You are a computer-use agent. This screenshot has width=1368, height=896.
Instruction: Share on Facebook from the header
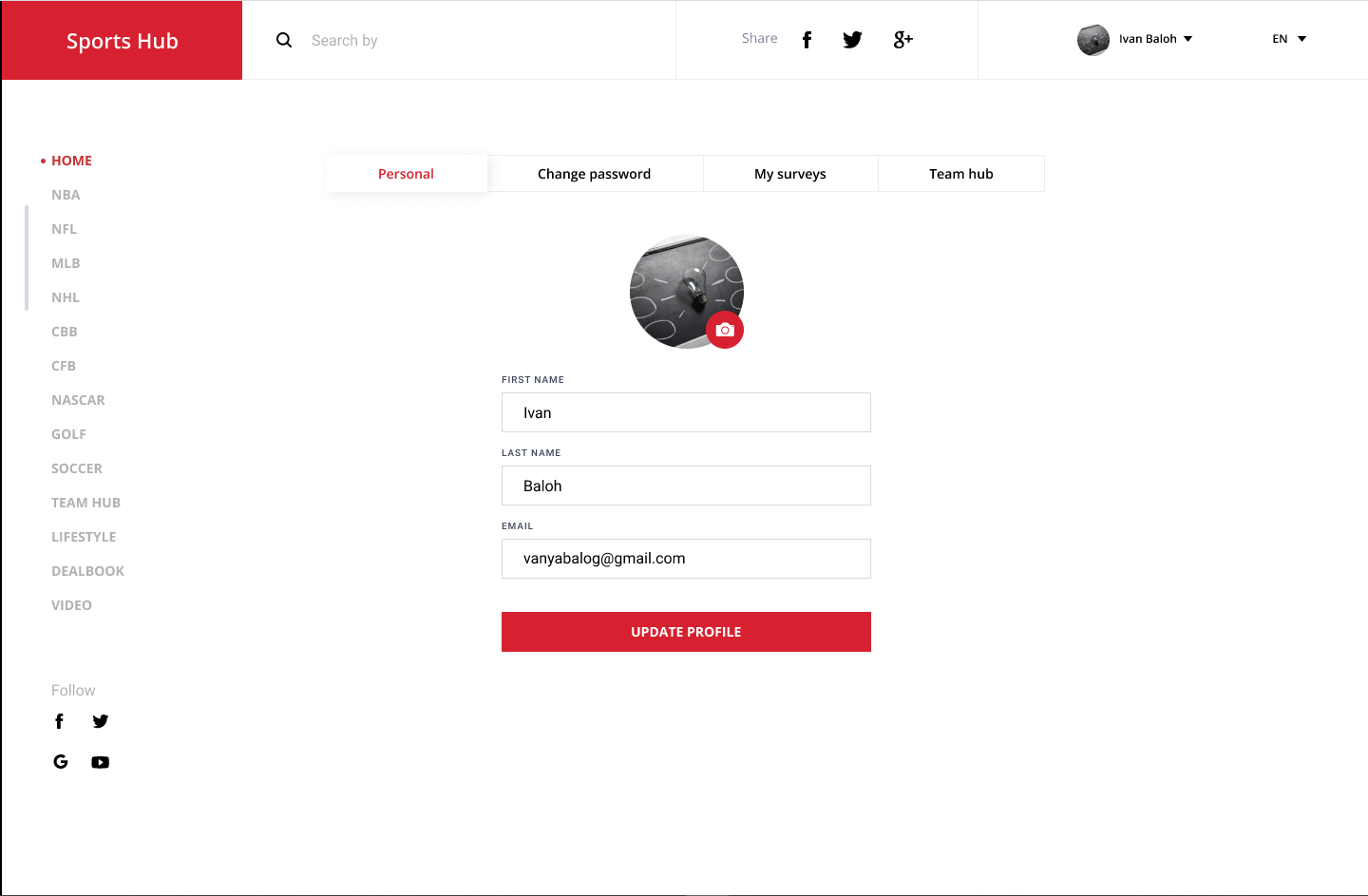(x=807, y=40)
